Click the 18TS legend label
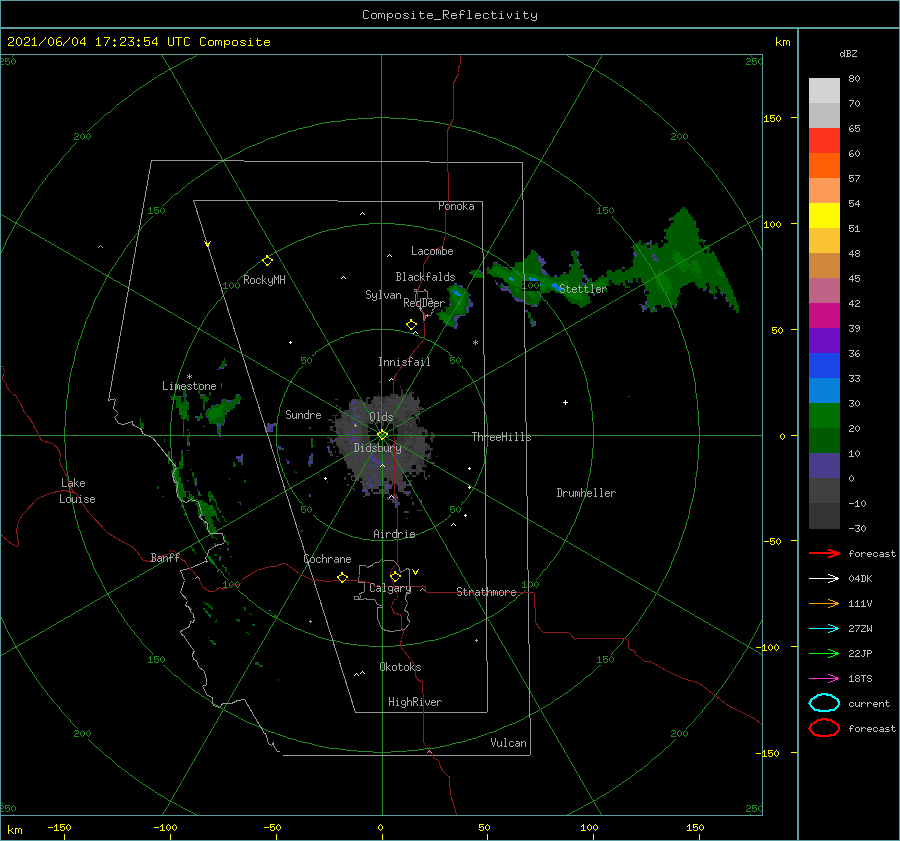900x841 pixels. (x=860, y=679)
